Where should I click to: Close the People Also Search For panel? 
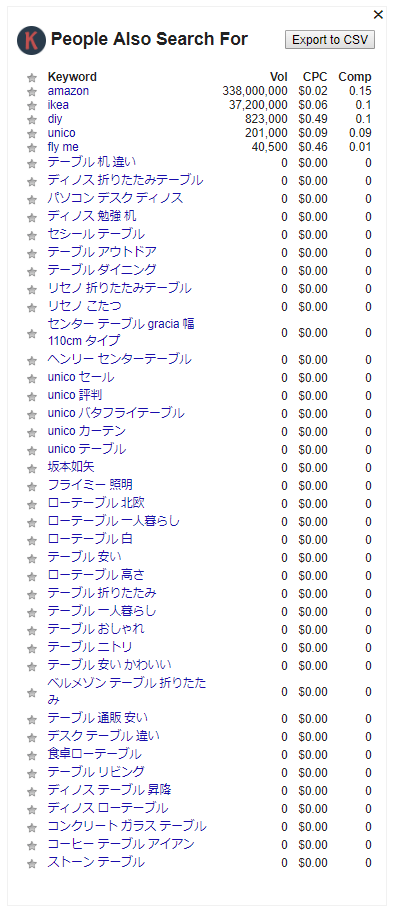click(378, 15)
